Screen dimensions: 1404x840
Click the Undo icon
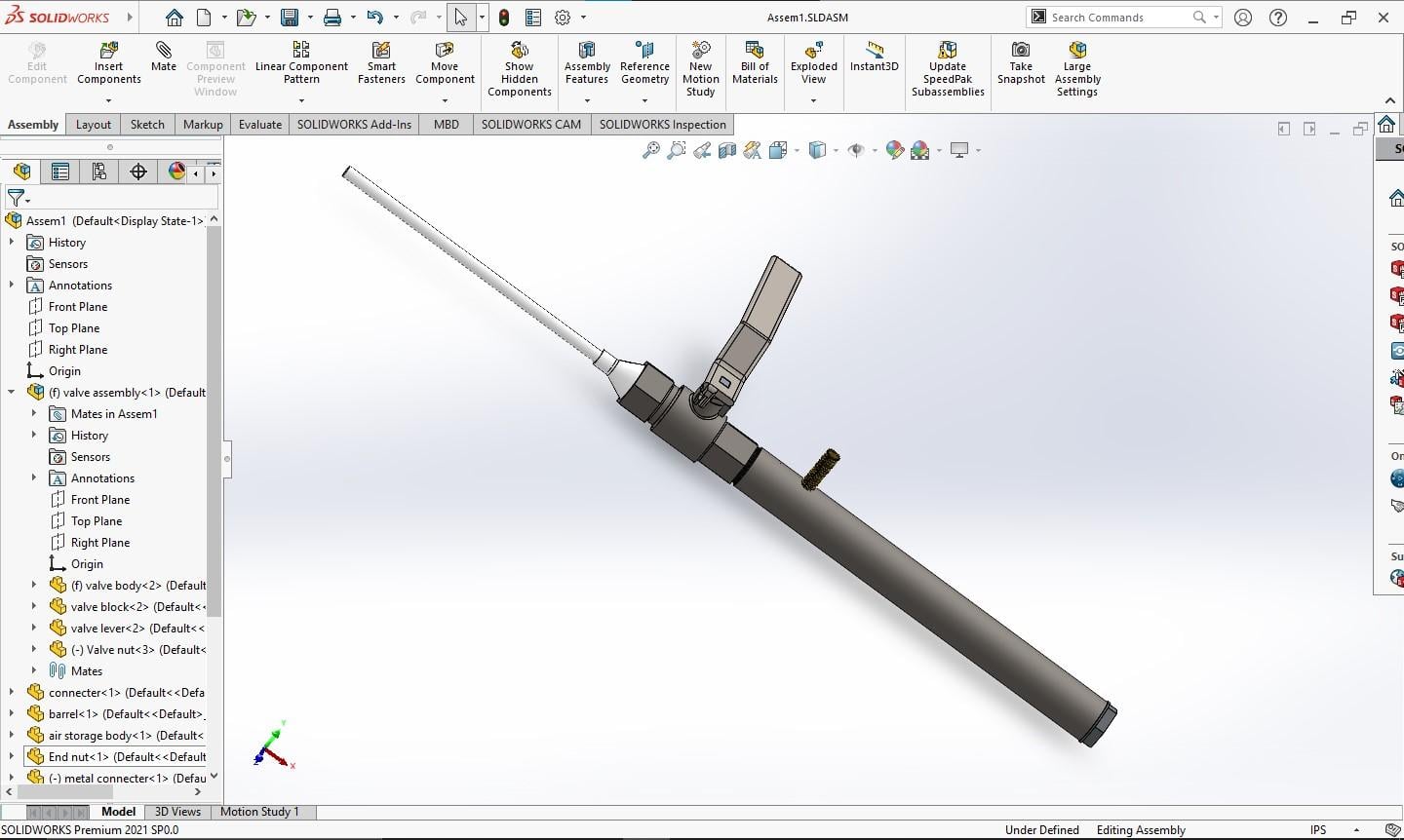(x=374, y=18)
